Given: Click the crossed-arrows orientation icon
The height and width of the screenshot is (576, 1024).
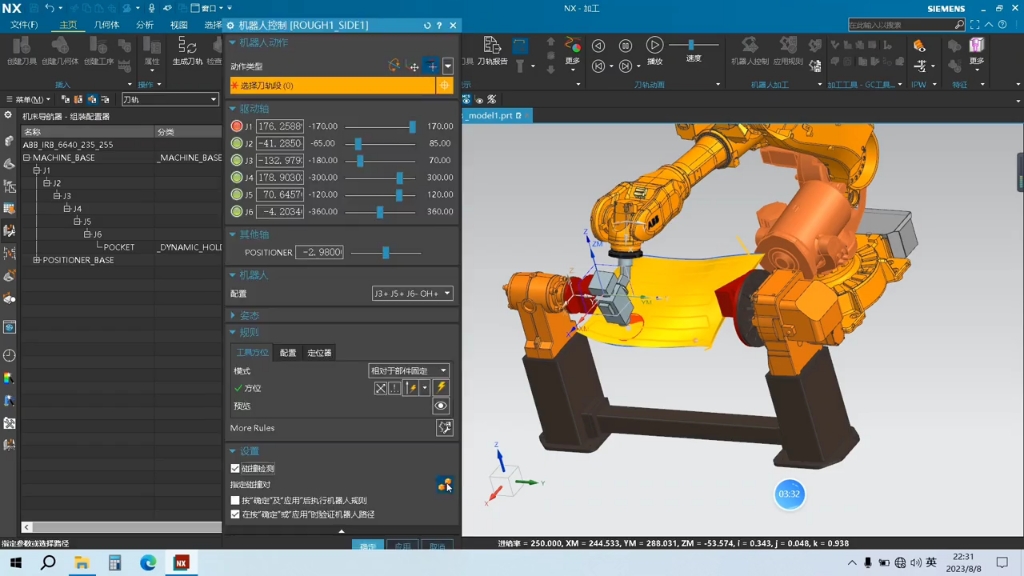Looking at the screenshot, I should click(380, 388).
